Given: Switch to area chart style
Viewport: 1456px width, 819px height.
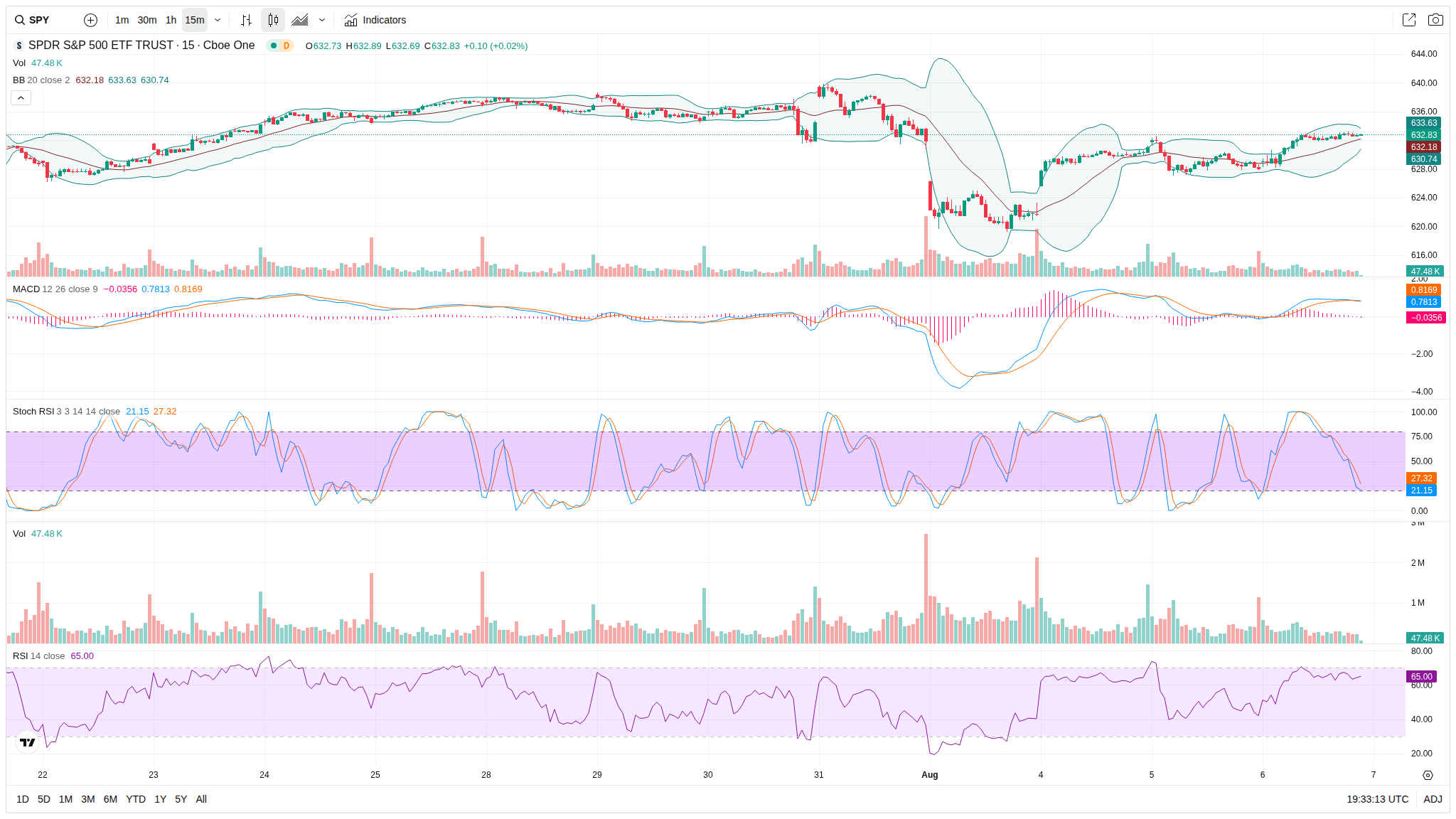Looking at the screenshot, I should tap(300, 20).
